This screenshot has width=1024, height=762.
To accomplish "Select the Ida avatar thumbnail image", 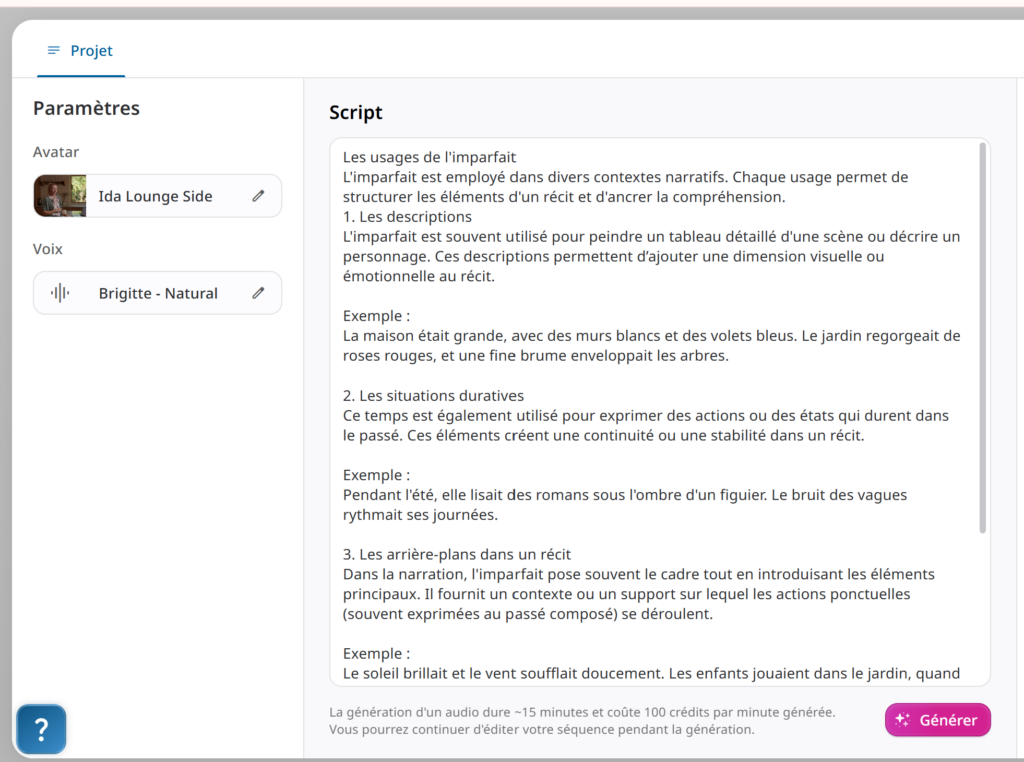I will point(60,197).
